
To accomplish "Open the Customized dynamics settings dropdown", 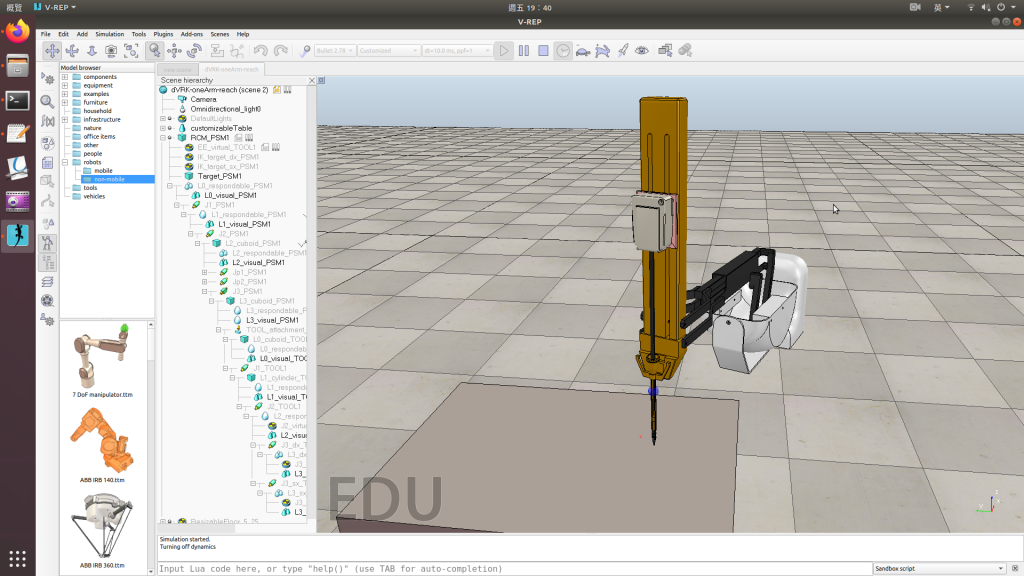I will point(389,50).
